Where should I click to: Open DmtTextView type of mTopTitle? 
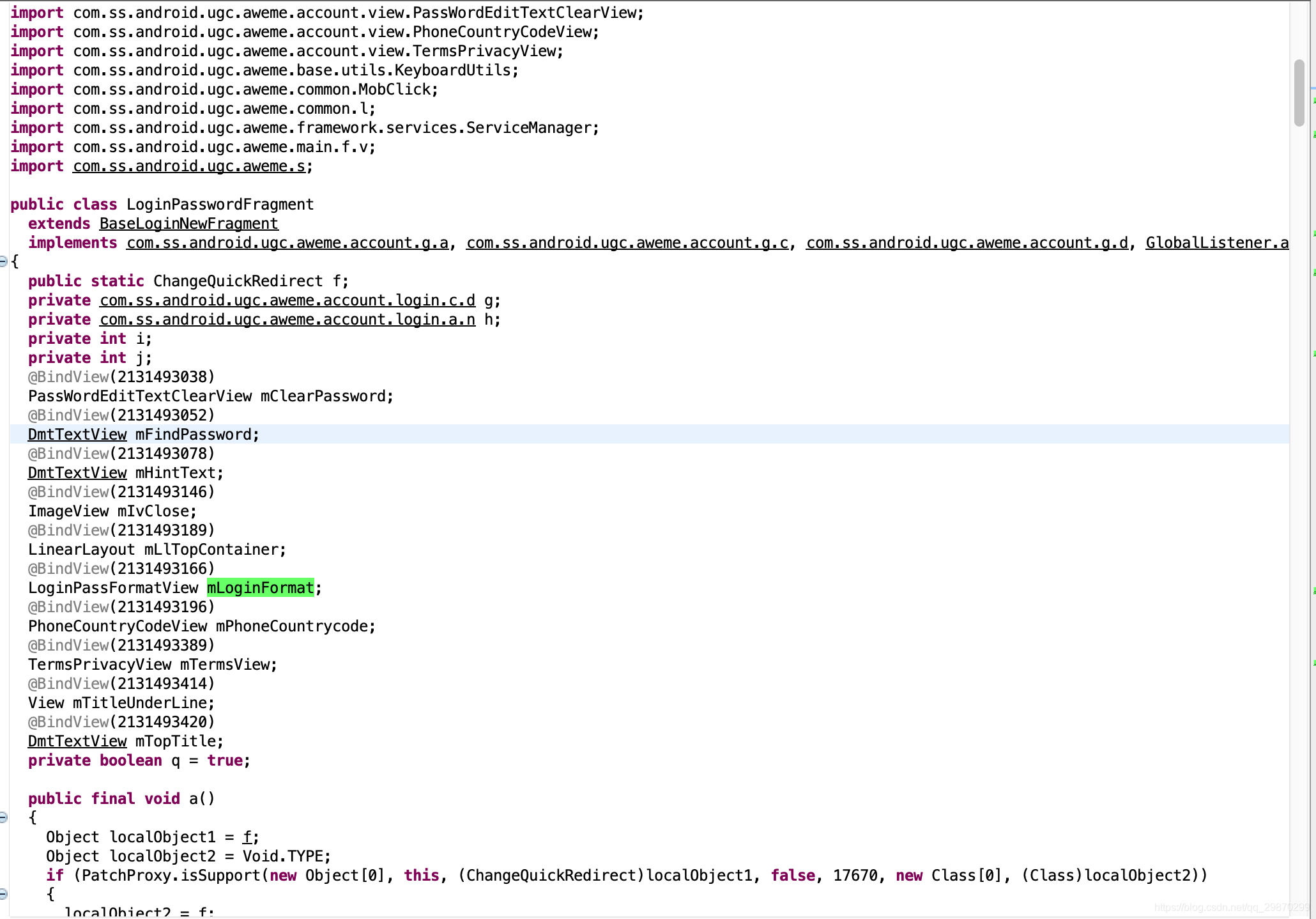click(77, 741)
